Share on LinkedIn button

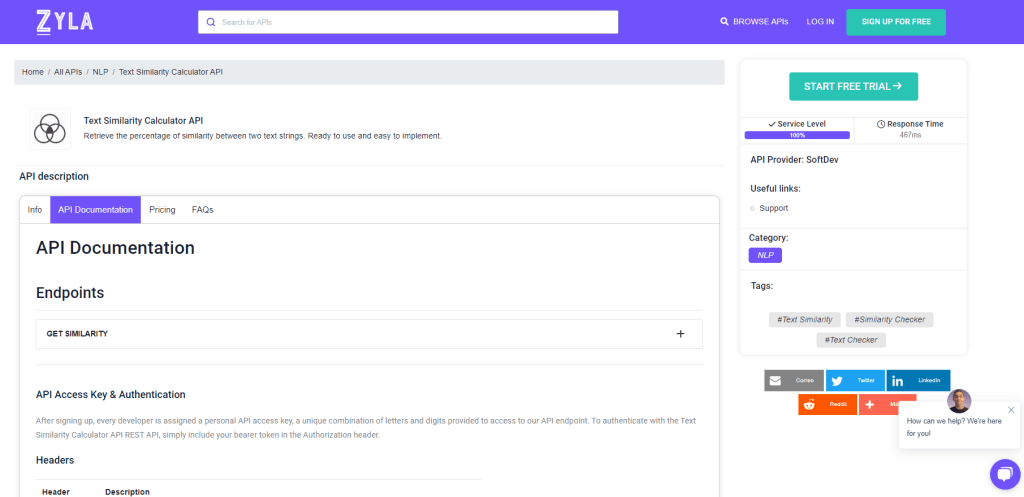(918, 381)
